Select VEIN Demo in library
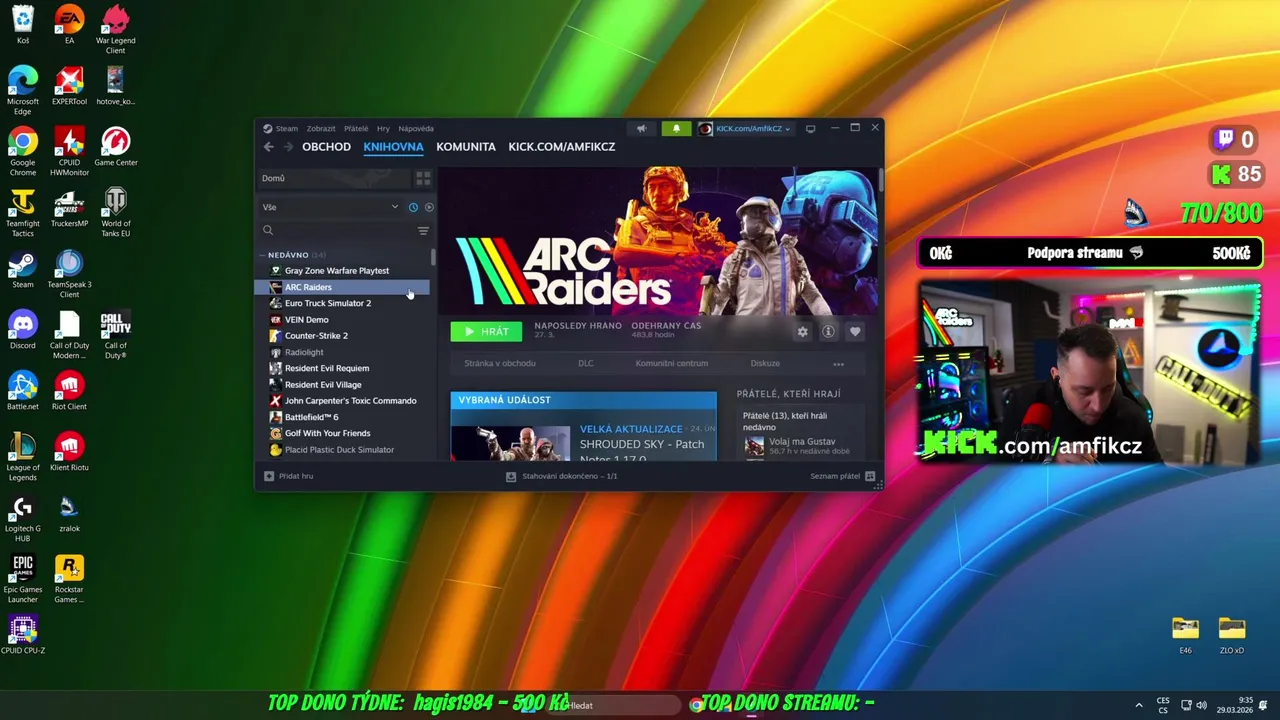This screenshot has height=720, width=1280. [x=343, y=320]
